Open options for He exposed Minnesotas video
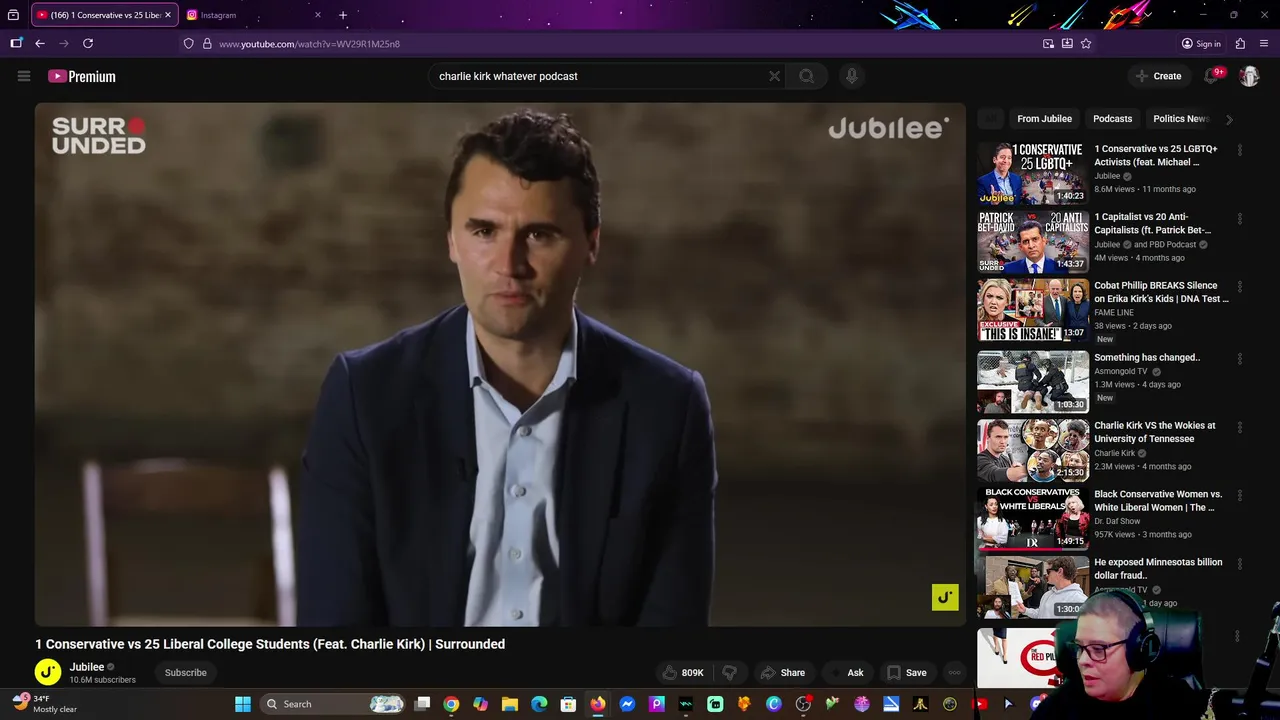Screen dimensions: 1280x720 click(1240, 564)
